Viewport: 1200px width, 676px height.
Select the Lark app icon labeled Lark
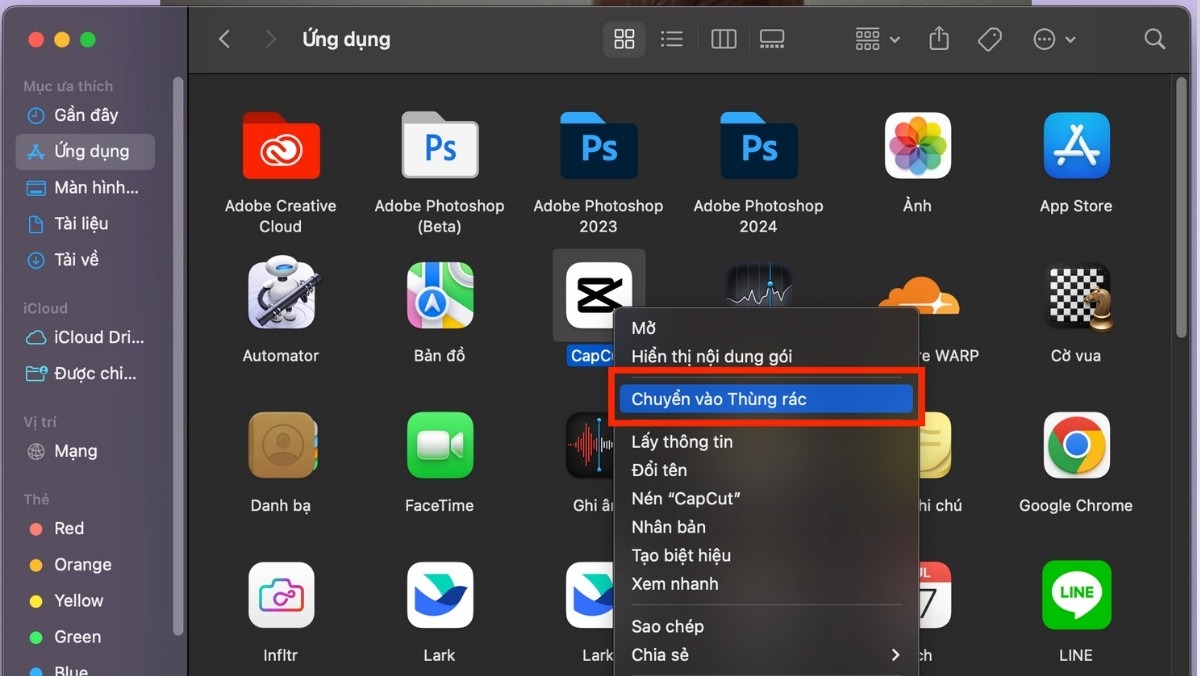tap(440, 595)
